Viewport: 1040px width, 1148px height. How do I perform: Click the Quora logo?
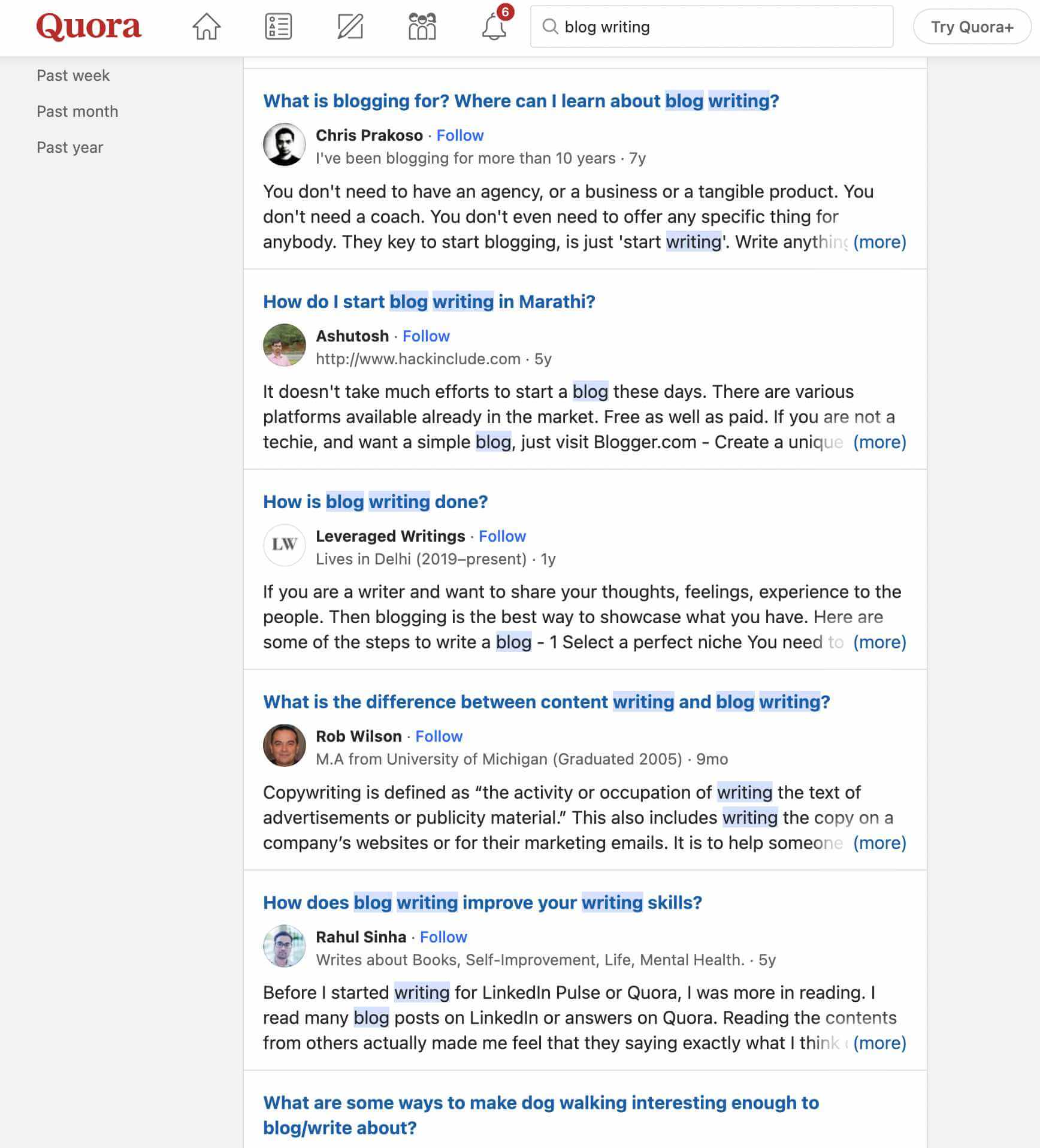pos(89,26)
